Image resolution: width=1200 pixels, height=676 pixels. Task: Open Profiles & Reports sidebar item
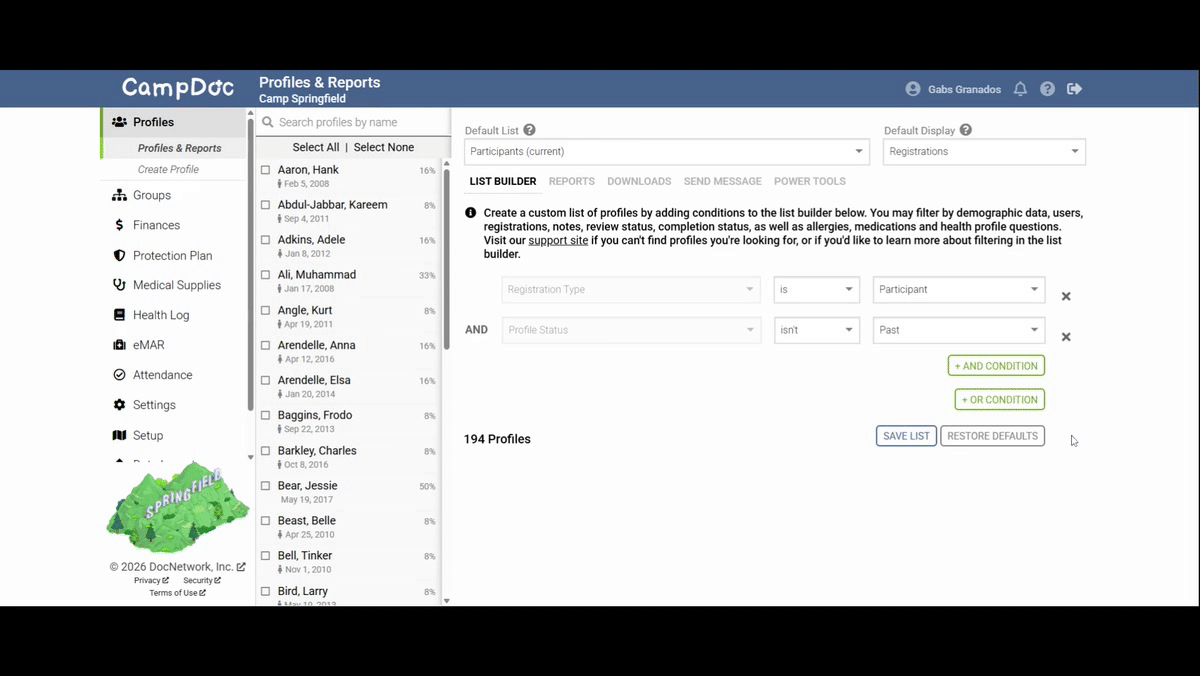pyautogui.click(x=180, y=148)
